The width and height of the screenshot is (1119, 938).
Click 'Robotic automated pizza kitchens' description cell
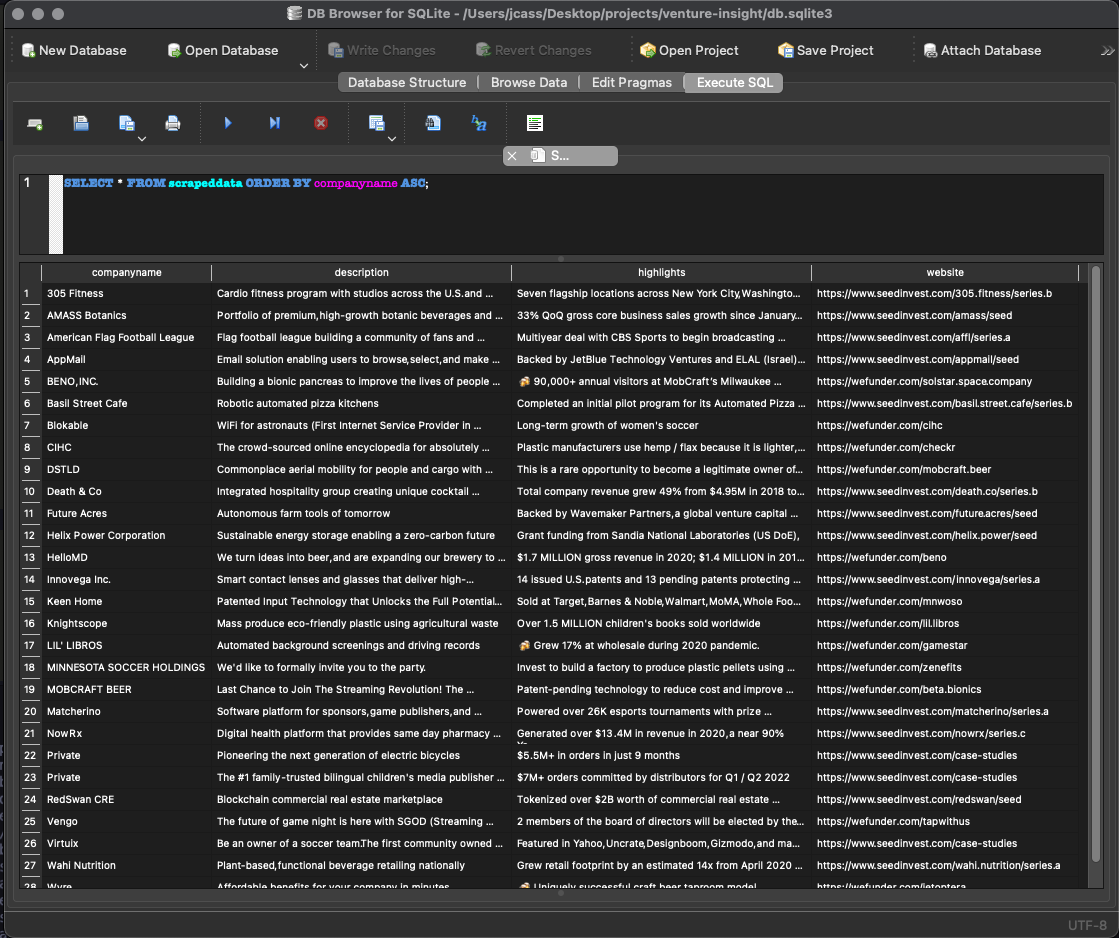pyautogui.click(x=362, y=403)
